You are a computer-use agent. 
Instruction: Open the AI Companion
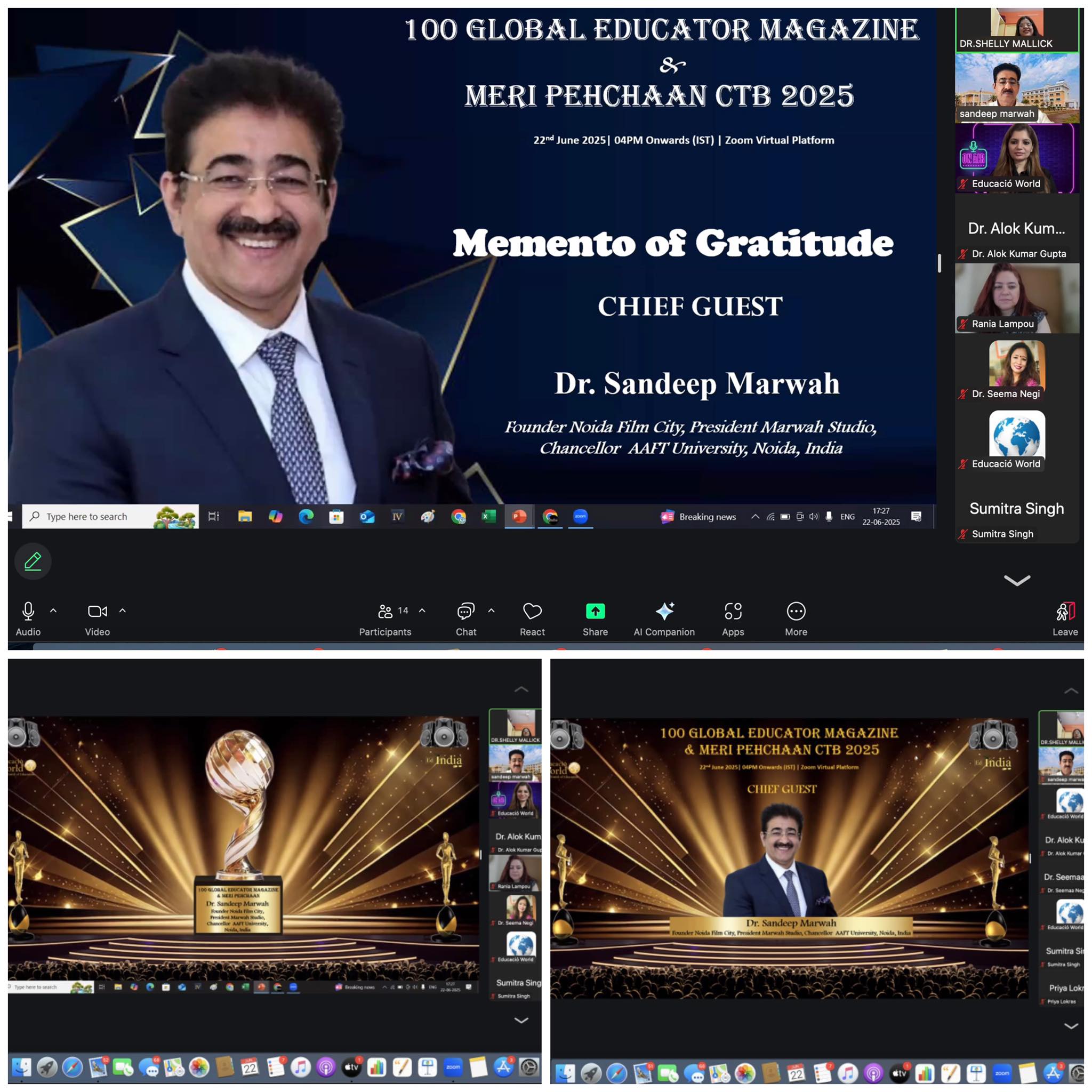pyautogui.click(x=664, y=612)
